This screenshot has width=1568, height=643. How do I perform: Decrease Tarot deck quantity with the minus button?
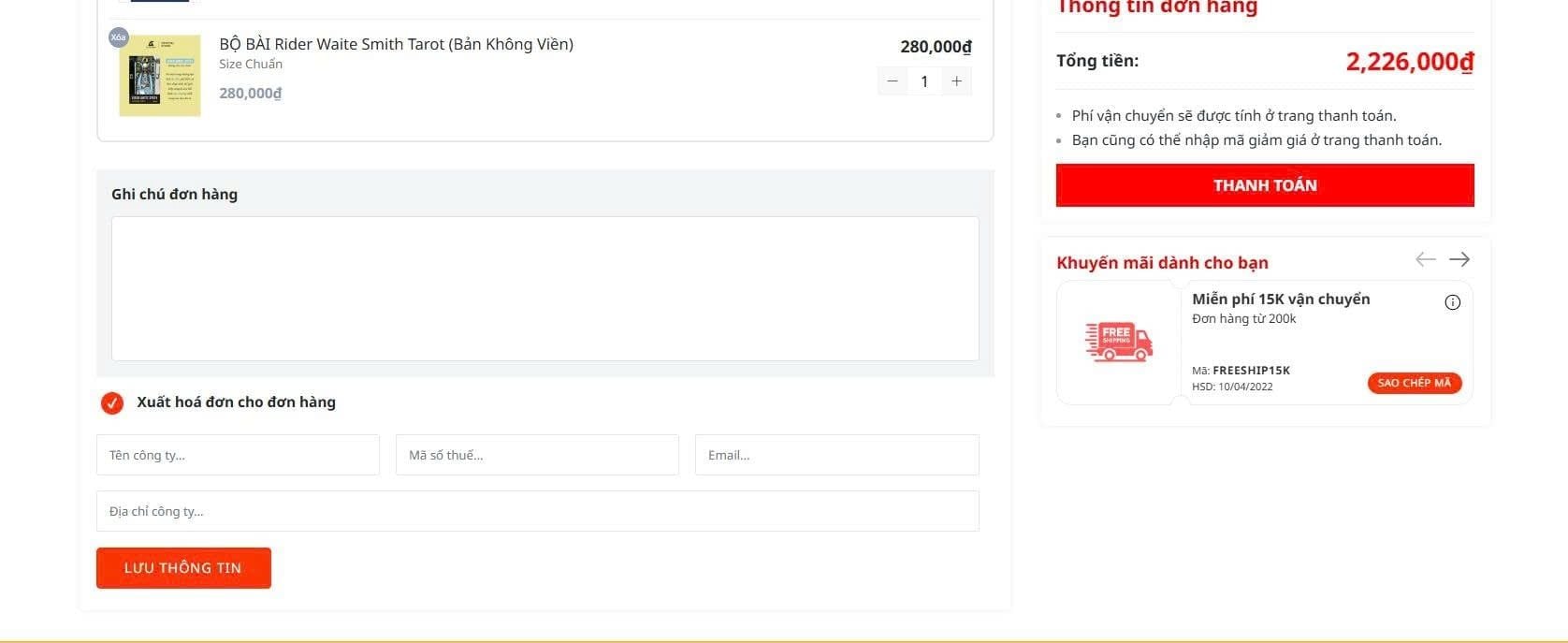coord(893,81)
